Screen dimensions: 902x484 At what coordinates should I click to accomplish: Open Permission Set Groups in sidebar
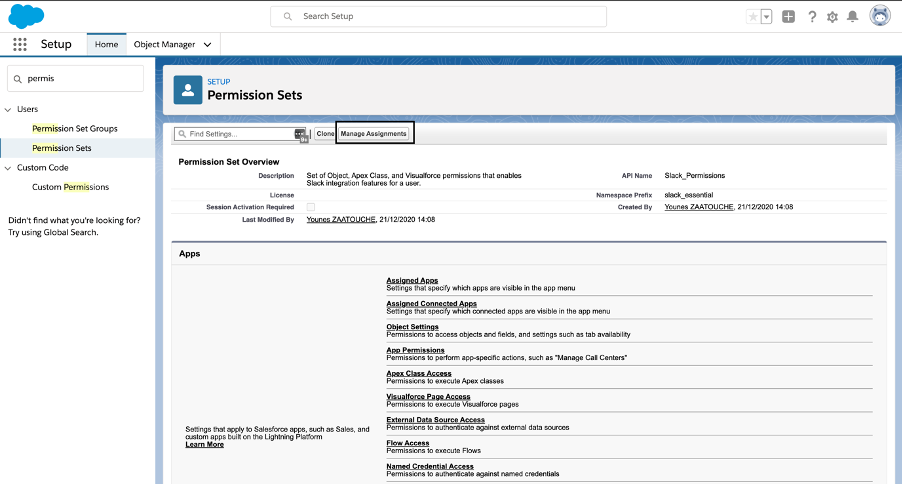(75, 128)
